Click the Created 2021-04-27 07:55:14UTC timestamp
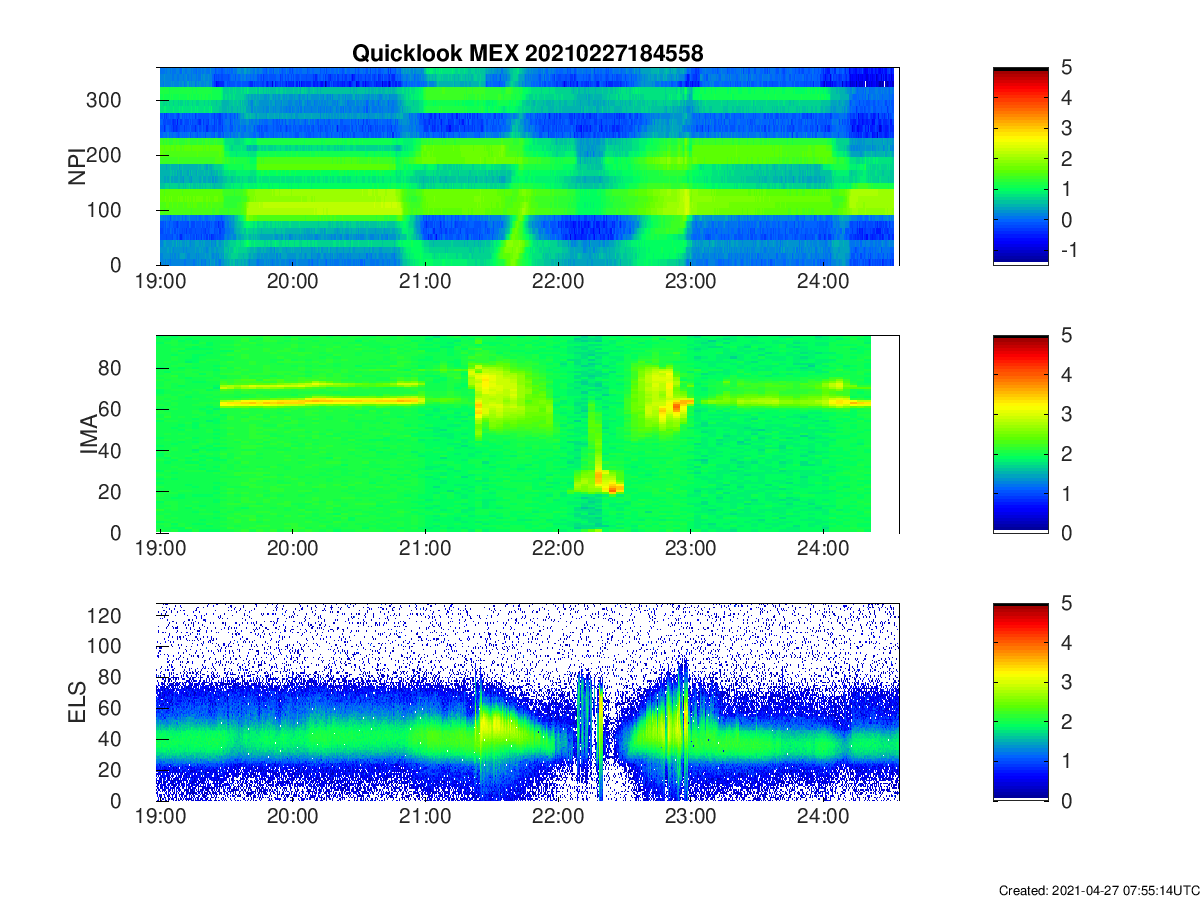Screen dimensions: 1200x900 [1098, 890]
